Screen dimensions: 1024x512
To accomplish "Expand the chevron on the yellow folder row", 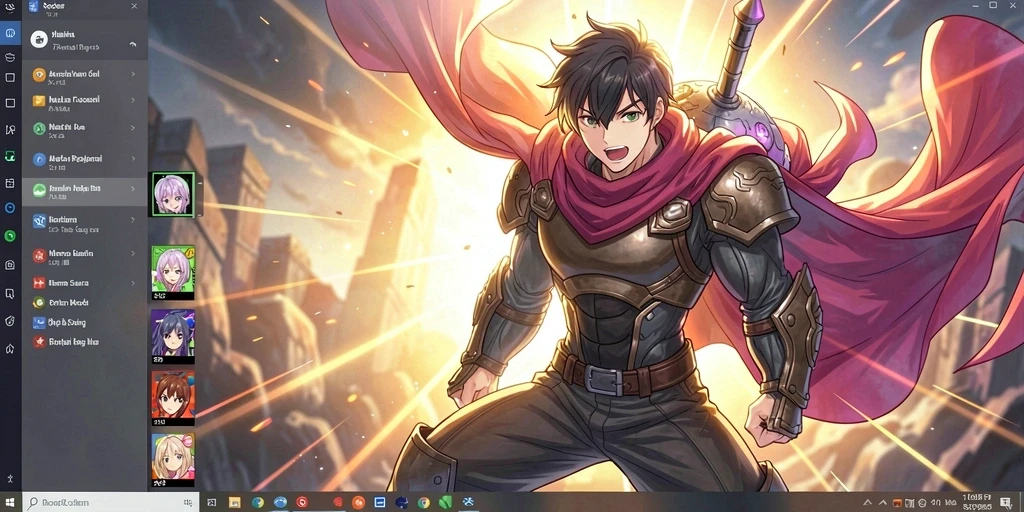I will [133, 100].
